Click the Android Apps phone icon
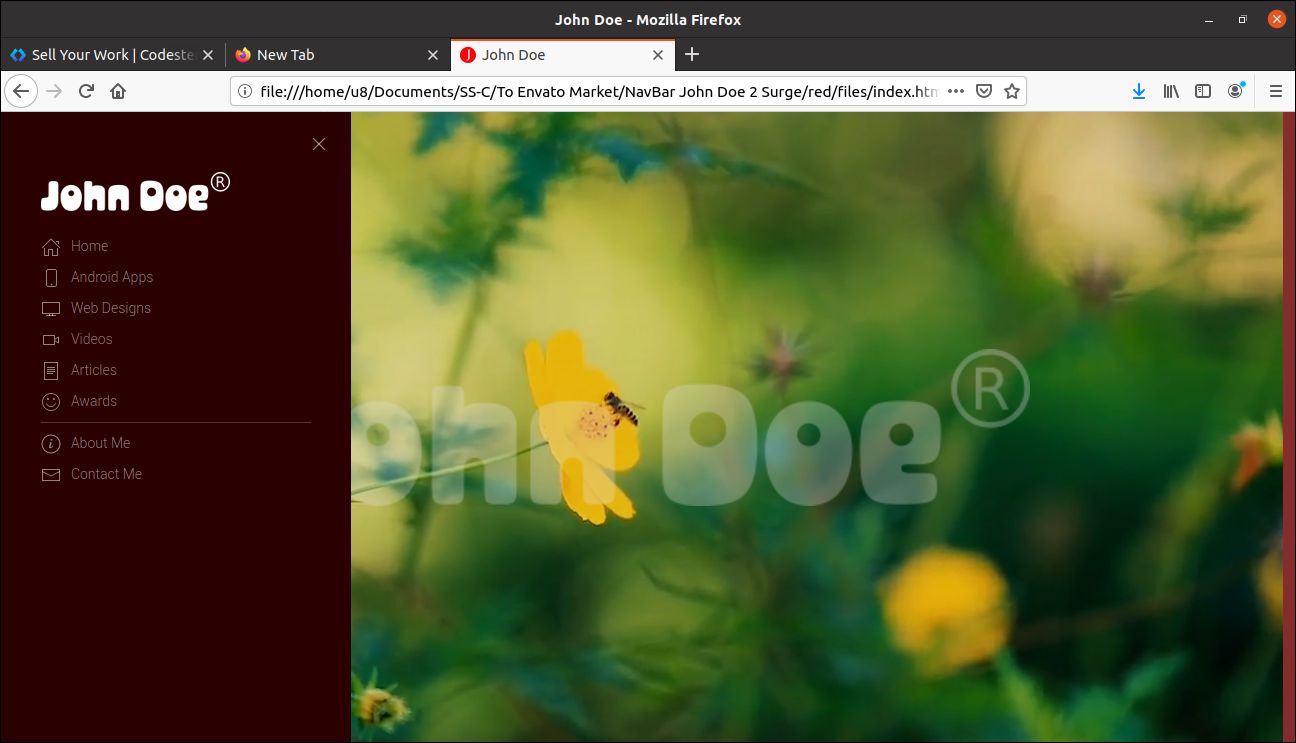This screenshot has width=1296, height=743. (51, 278)
